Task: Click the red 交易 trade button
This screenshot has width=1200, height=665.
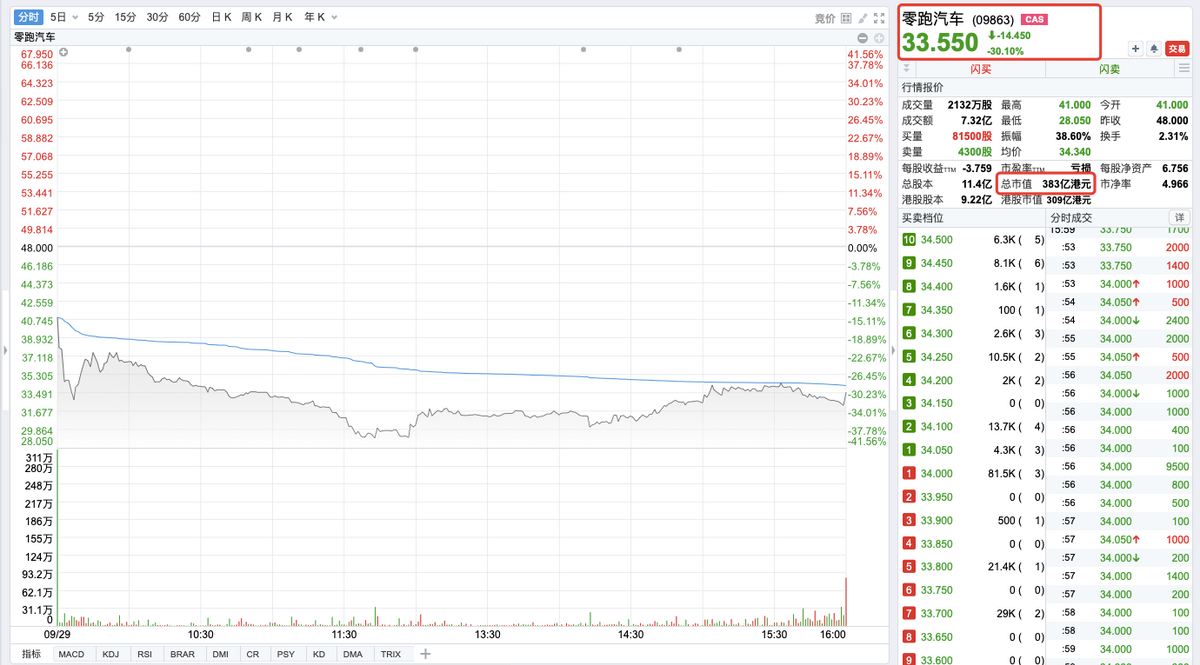Action: (x=1178, y=48)
